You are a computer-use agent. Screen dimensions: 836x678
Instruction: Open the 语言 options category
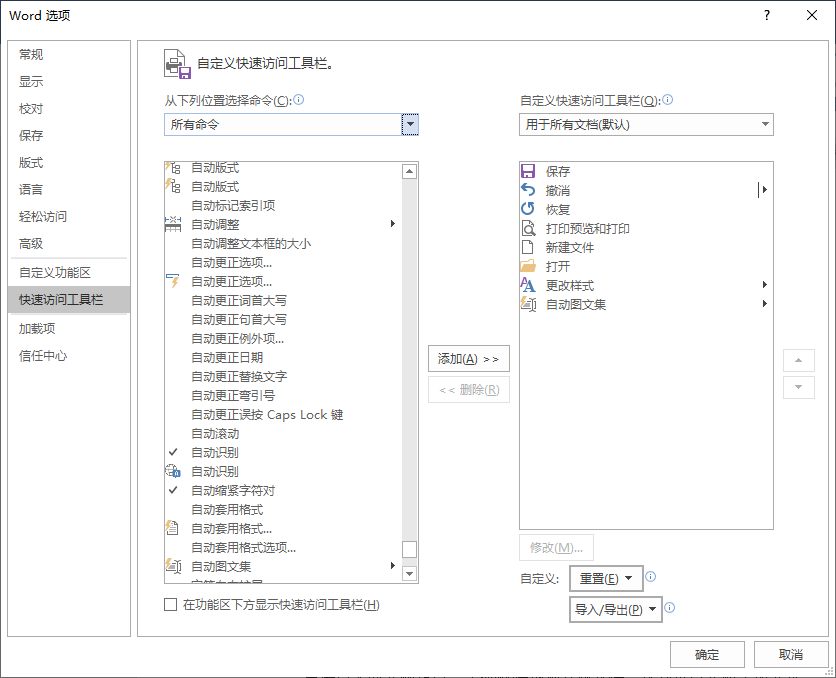69,189
